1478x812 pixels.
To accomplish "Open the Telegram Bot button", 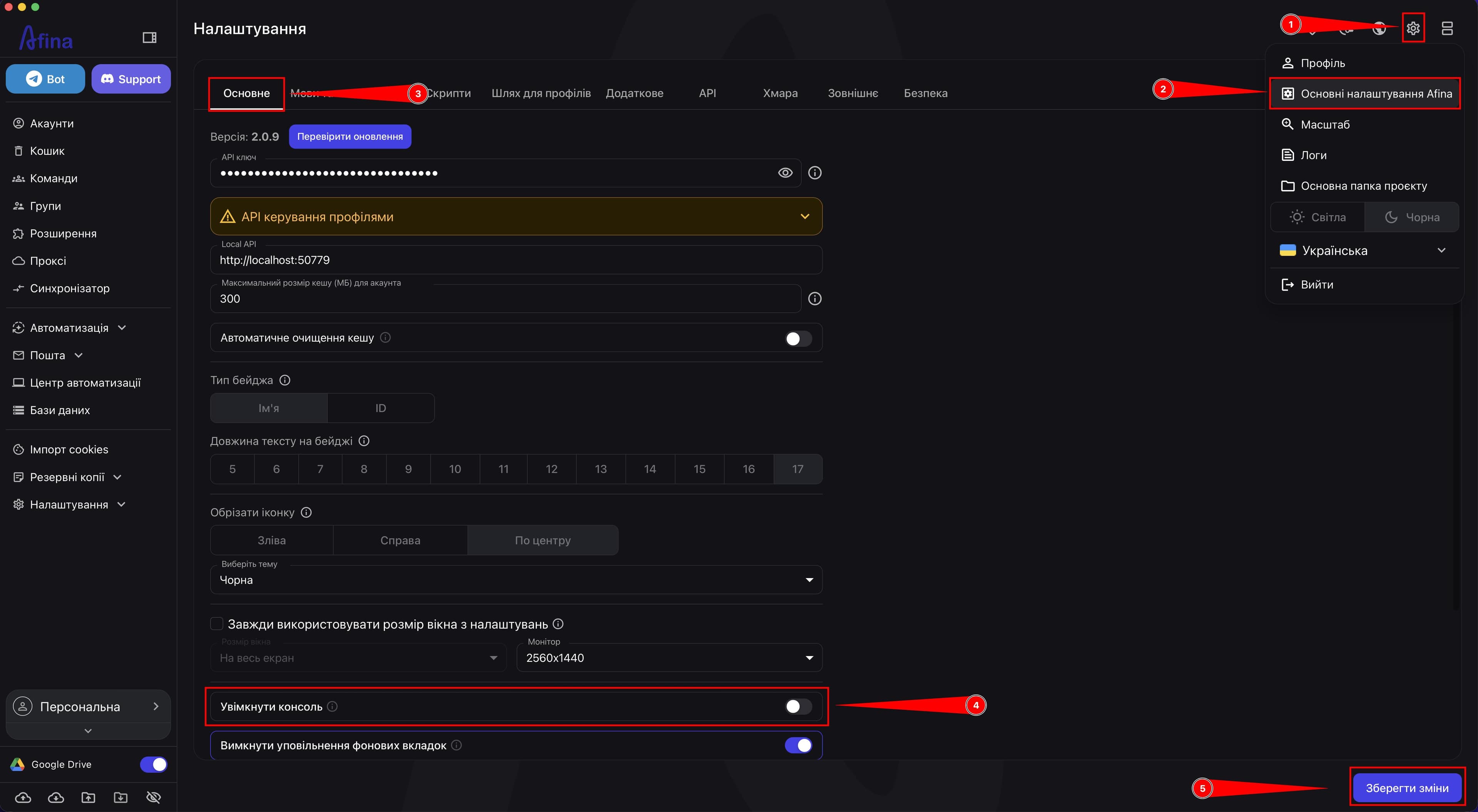I will pyautogui.click(x=45, y=79).
